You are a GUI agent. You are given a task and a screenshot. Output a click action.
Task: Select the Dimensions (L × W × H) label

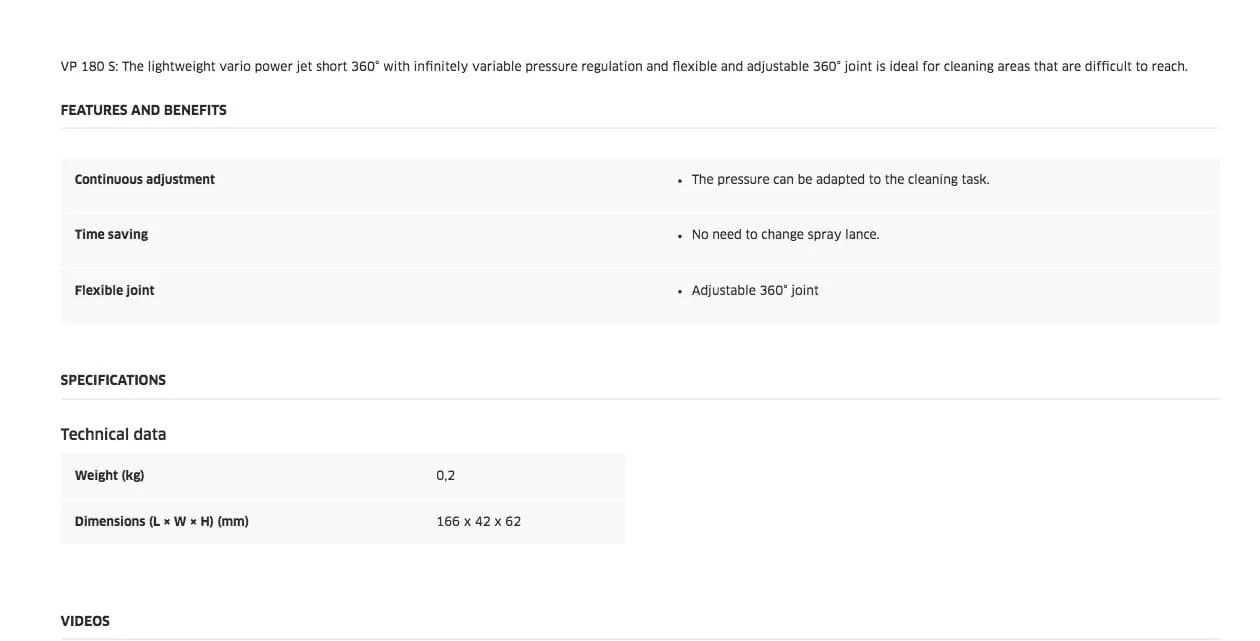click(161, 521)
